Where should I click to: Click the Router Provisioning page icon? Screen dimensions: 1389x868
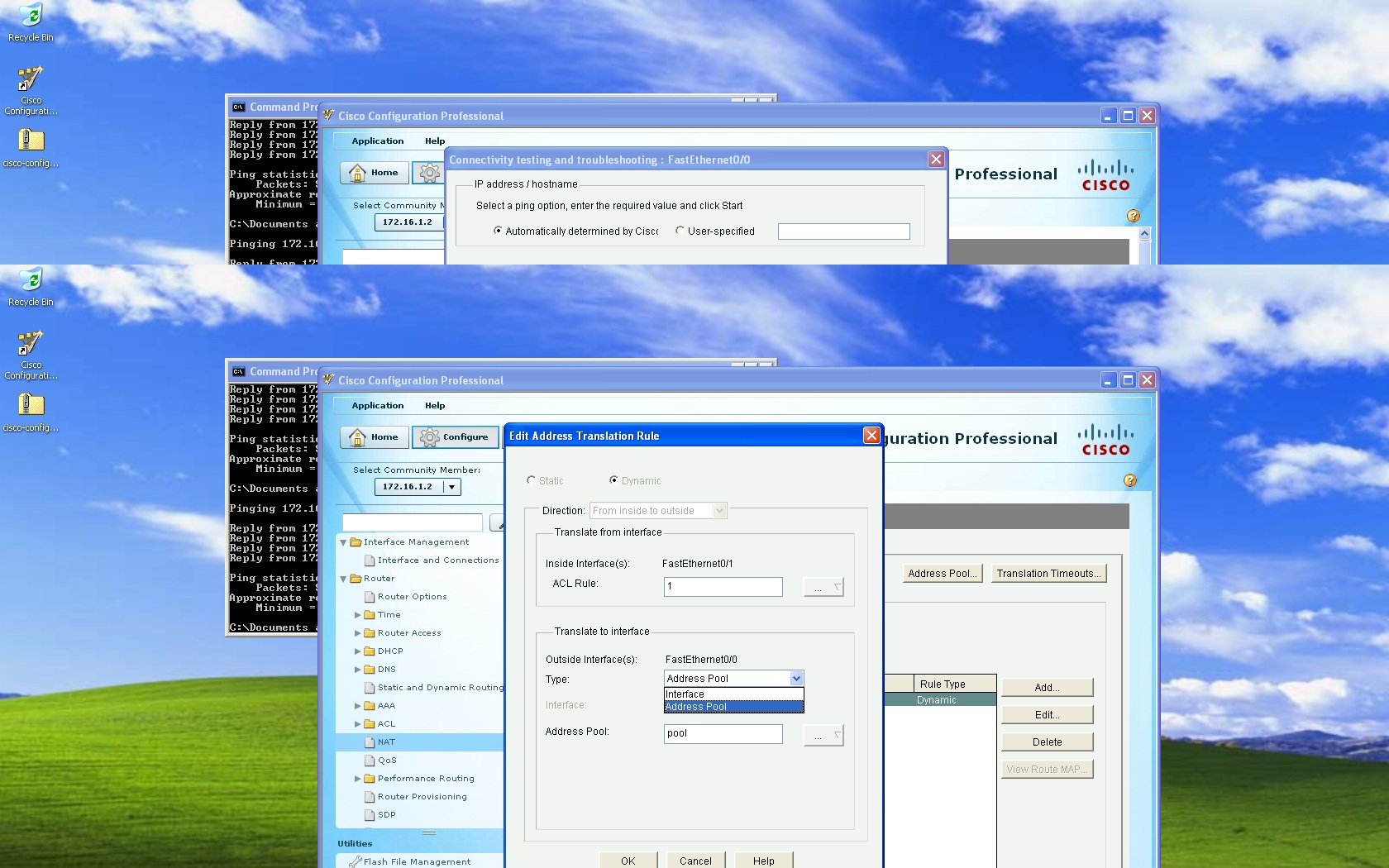coord(370,797)
